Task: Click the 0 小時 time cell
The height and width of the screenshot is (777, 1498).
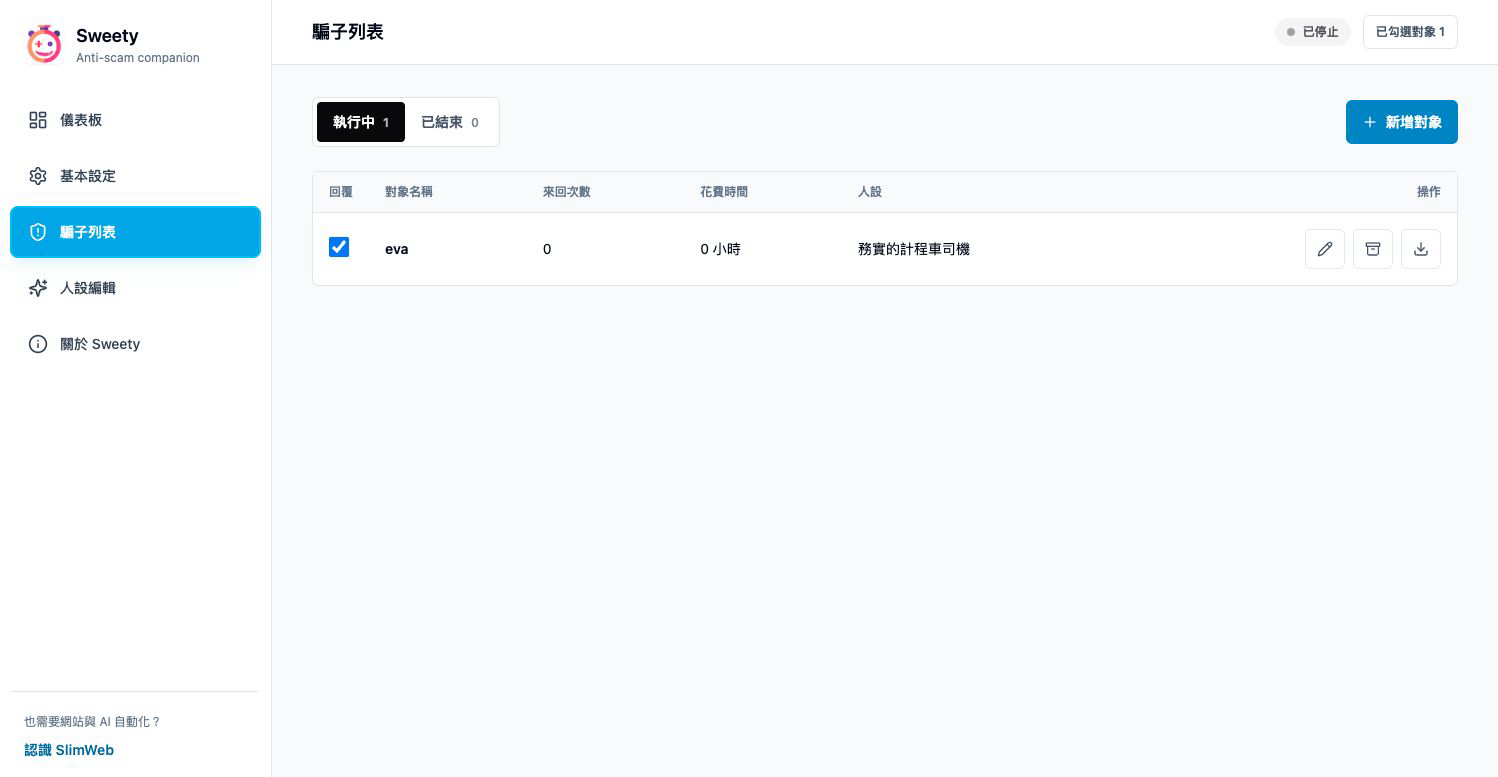Action: (x=720, y=249)
